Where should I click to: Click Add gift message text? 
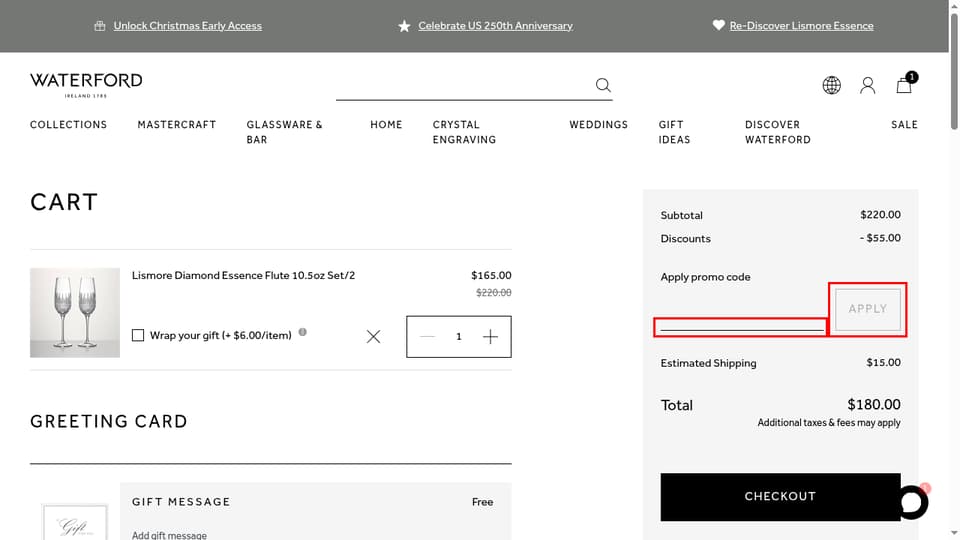[169, 535]
